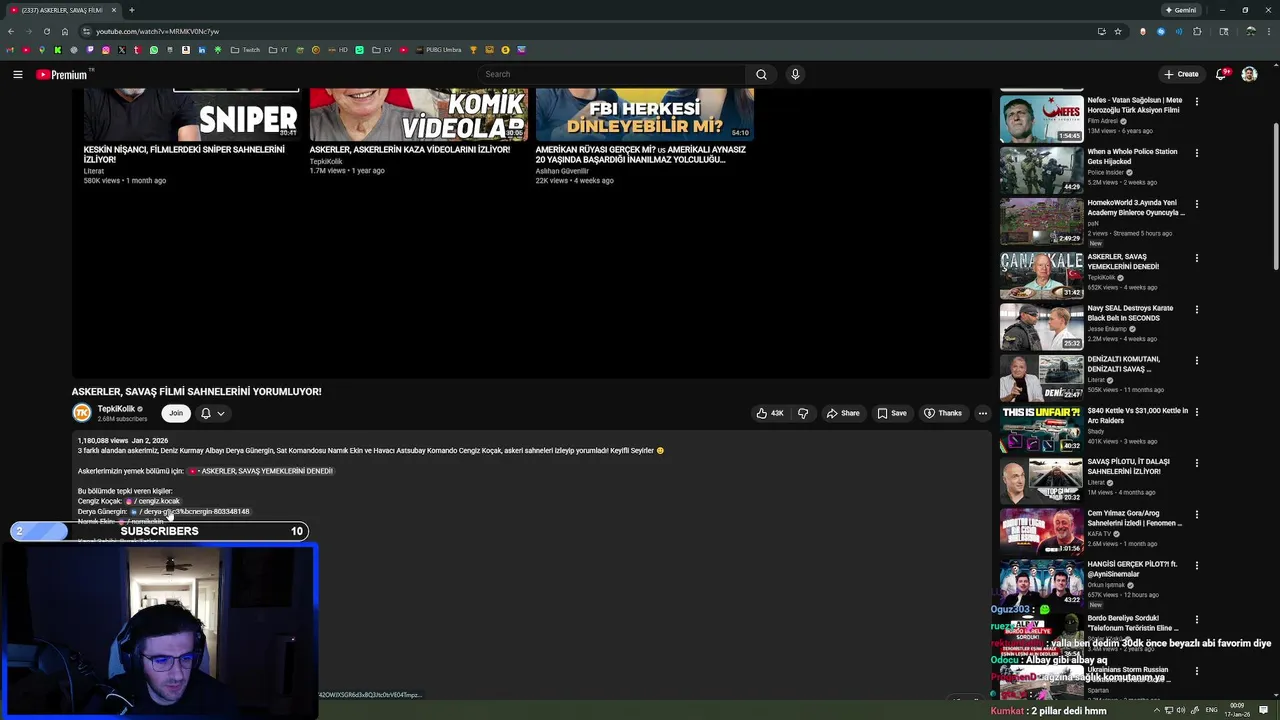Open the Denizaltı Komutanı video thumbnail
This screenshot has width=1280, height=720.
pyautogui.click(x=1042, y=377)
